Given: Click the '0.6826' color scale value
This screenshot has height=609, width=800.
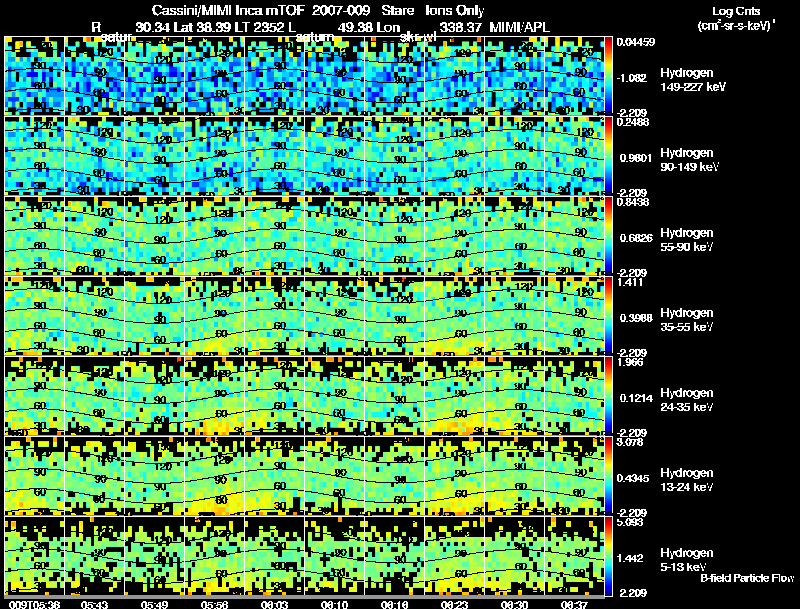Looking at the screenshot, I should 636,238.
